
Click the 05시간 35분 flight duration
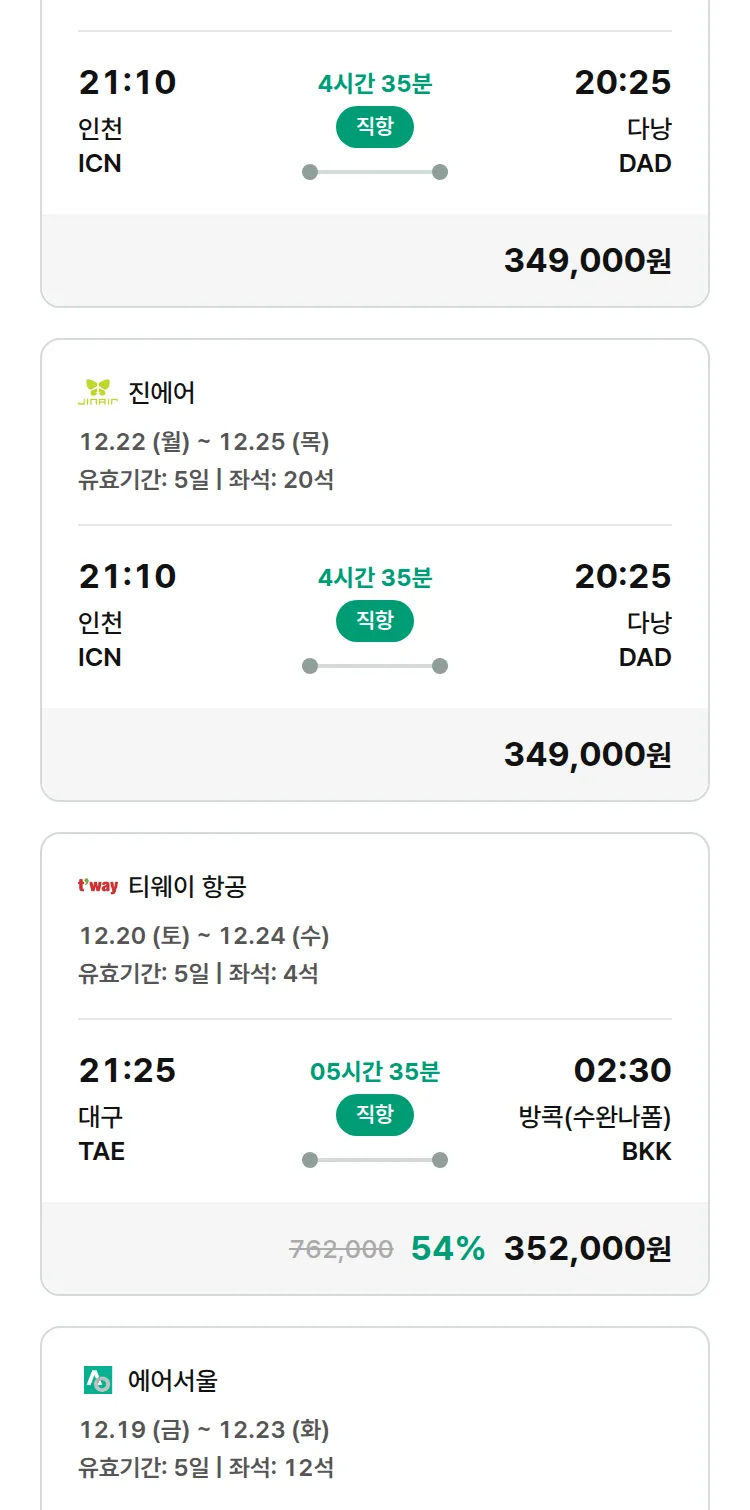(x=375, y=1072)
